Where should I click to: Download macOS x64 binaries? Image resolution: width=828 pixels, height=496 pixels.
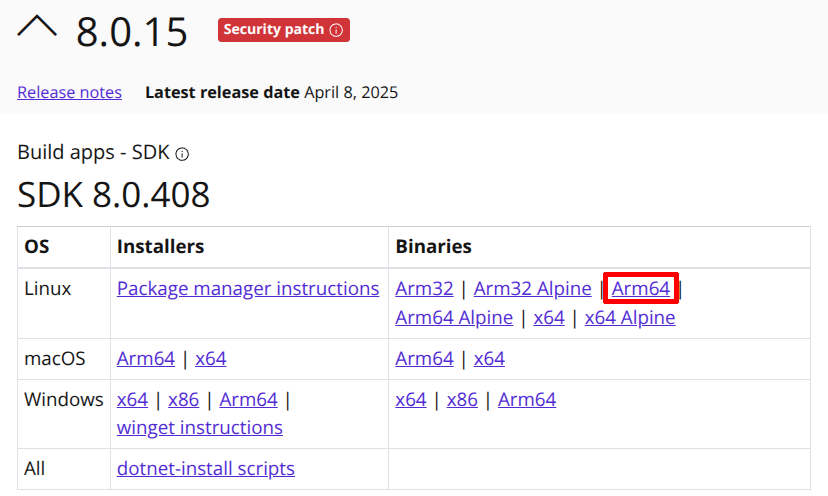pos(489,359)
